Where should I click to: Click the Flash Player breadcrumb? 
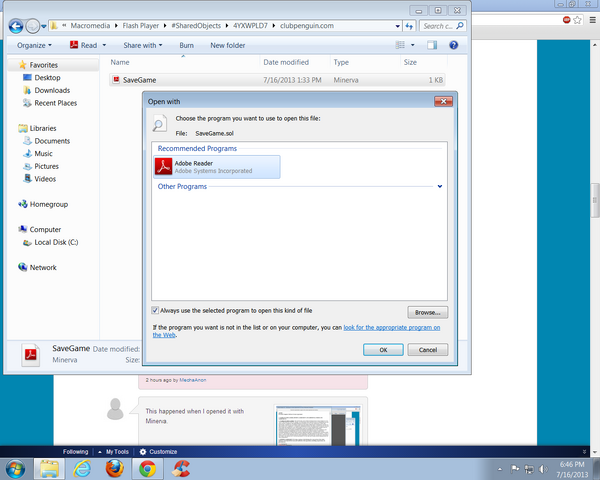140,26
